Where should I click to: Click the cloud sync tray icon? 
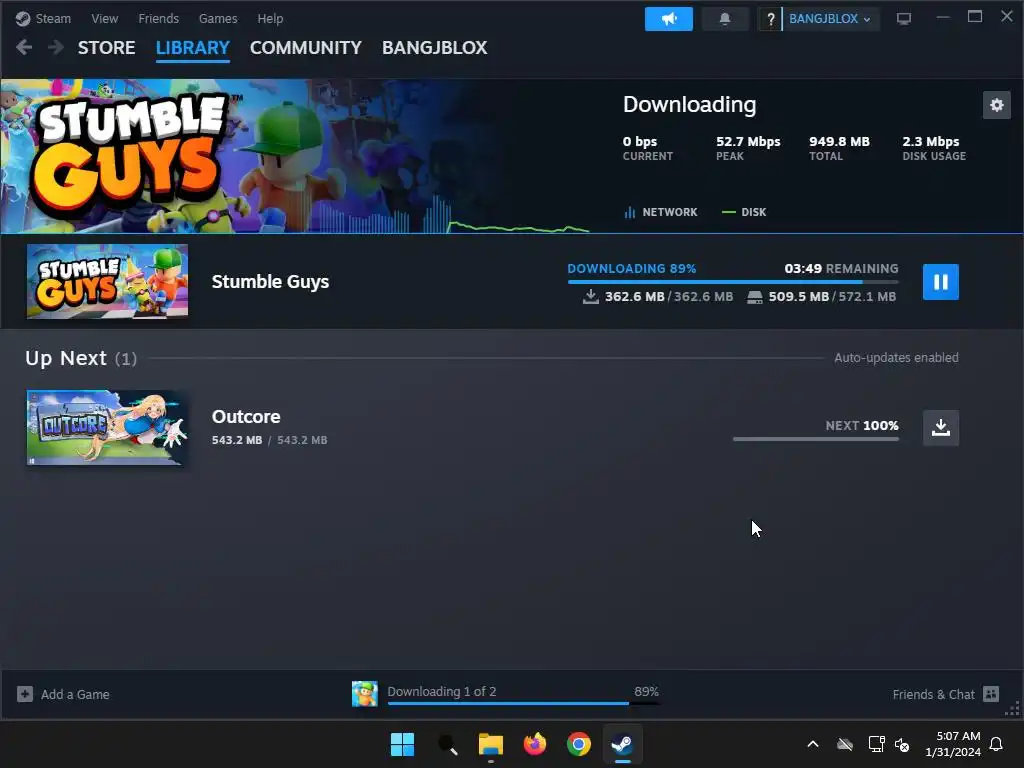click(845, 744)
